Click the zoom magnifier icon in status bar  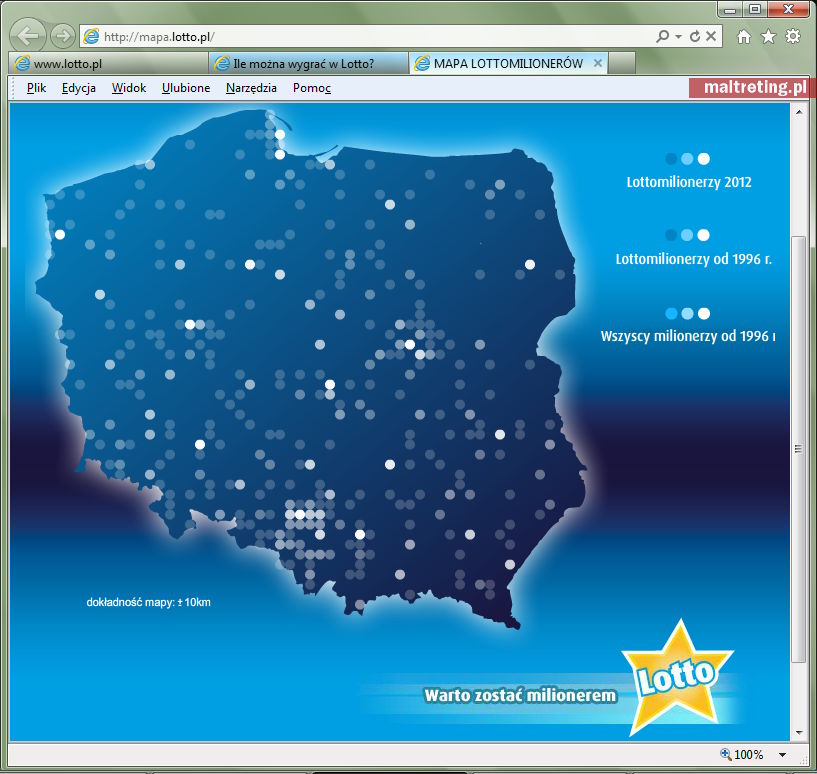pyautogui.click(x=725, y=754)
